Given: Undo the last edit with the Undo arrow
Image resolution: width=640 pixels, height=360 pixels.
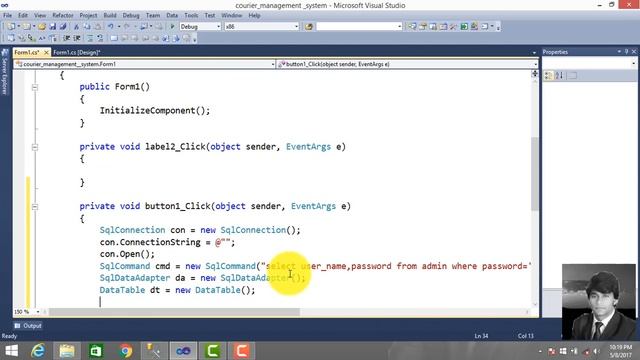Looking at the screenshot, I should (x=111, y=27).
